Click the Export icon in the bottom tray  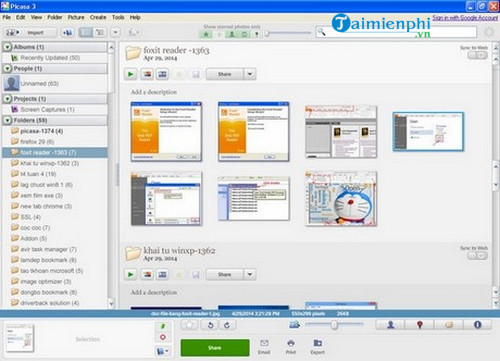pos(318,347)
